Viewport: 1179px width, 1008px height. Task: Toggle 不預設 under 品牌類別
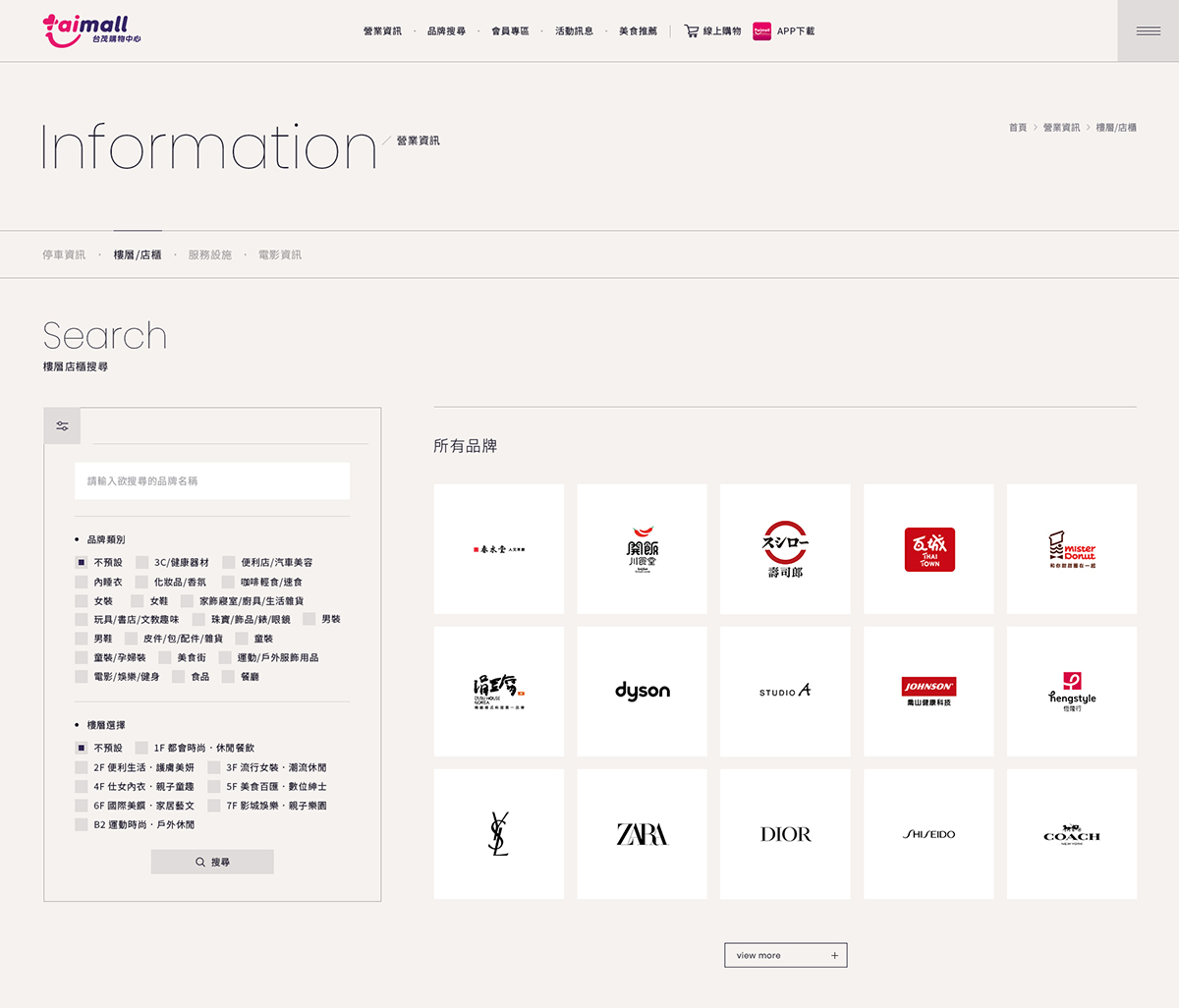pyautogui.click(x=82, y=563)
